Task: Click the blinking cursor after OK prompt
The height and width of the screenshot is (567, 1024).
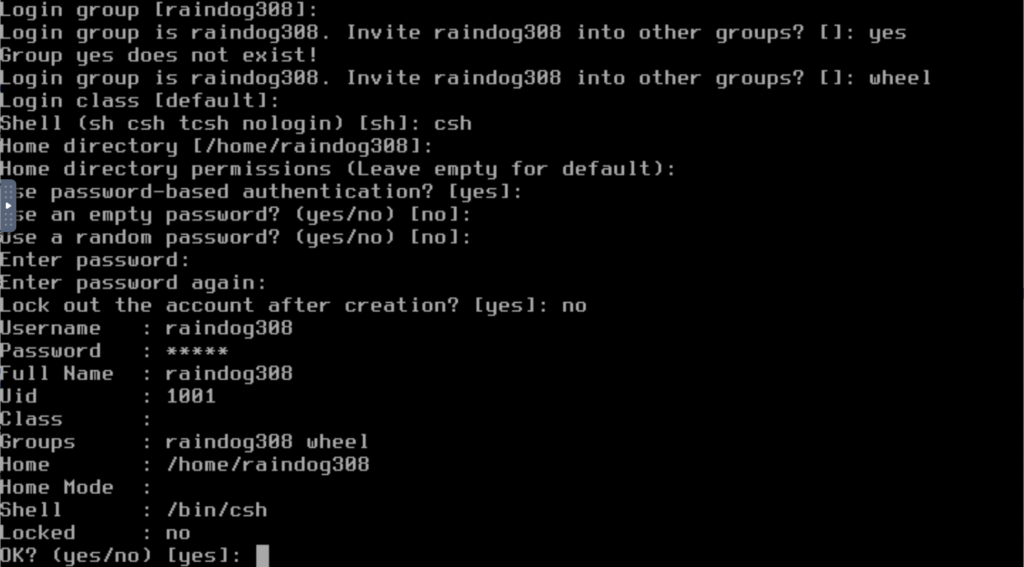Action: (x=262, y=555)
